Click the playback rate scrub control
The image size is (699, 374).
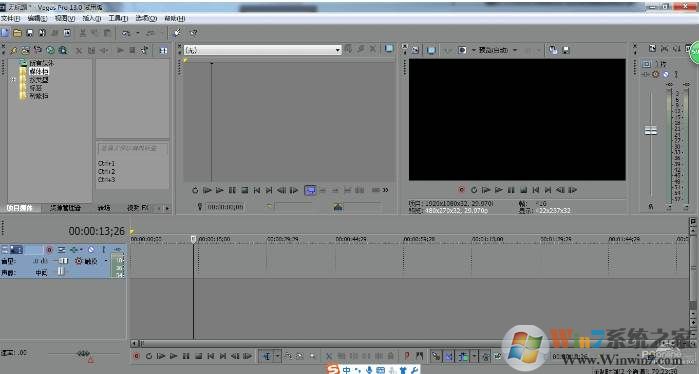click(x=83, y=353)
